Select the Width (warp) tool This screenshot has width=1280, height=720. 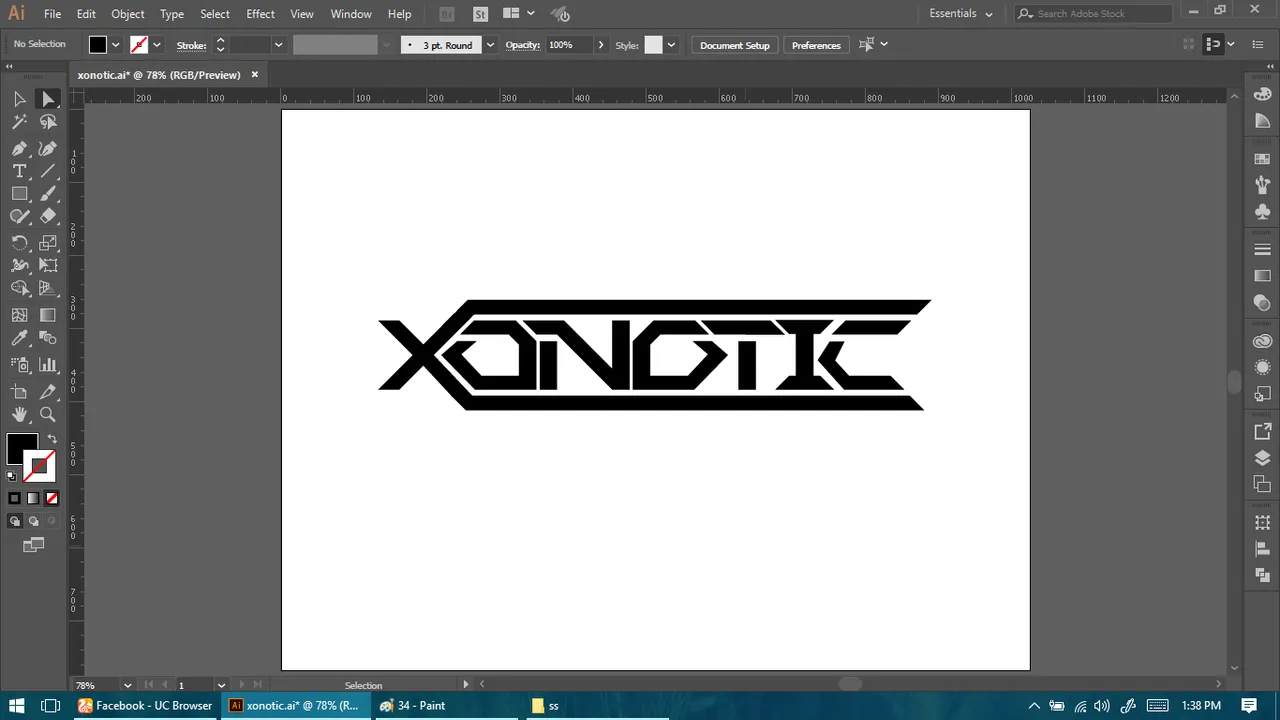19,265
